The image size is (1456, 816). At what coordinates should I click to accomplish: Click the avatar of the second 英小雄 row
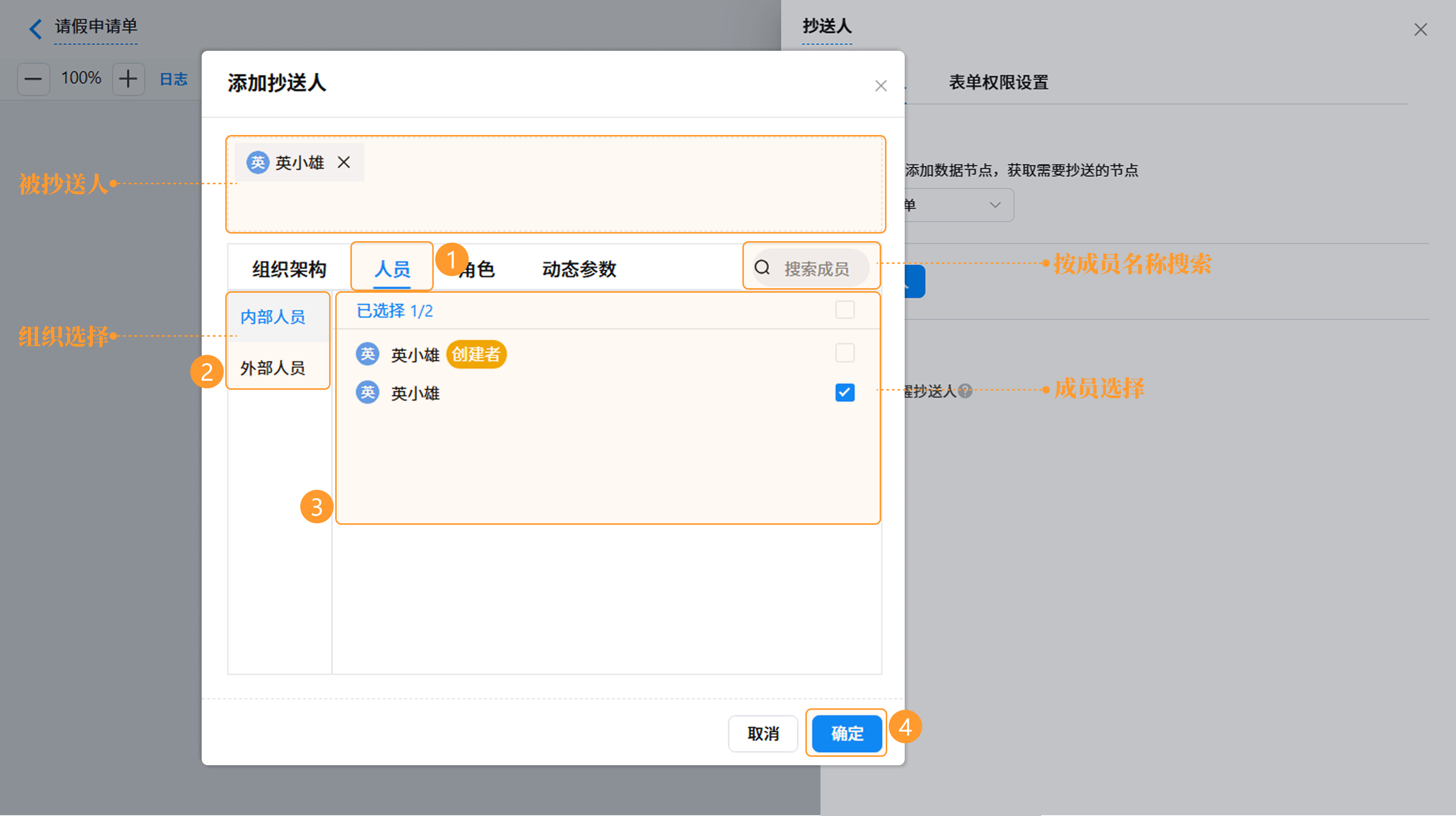tap(367, 392)
